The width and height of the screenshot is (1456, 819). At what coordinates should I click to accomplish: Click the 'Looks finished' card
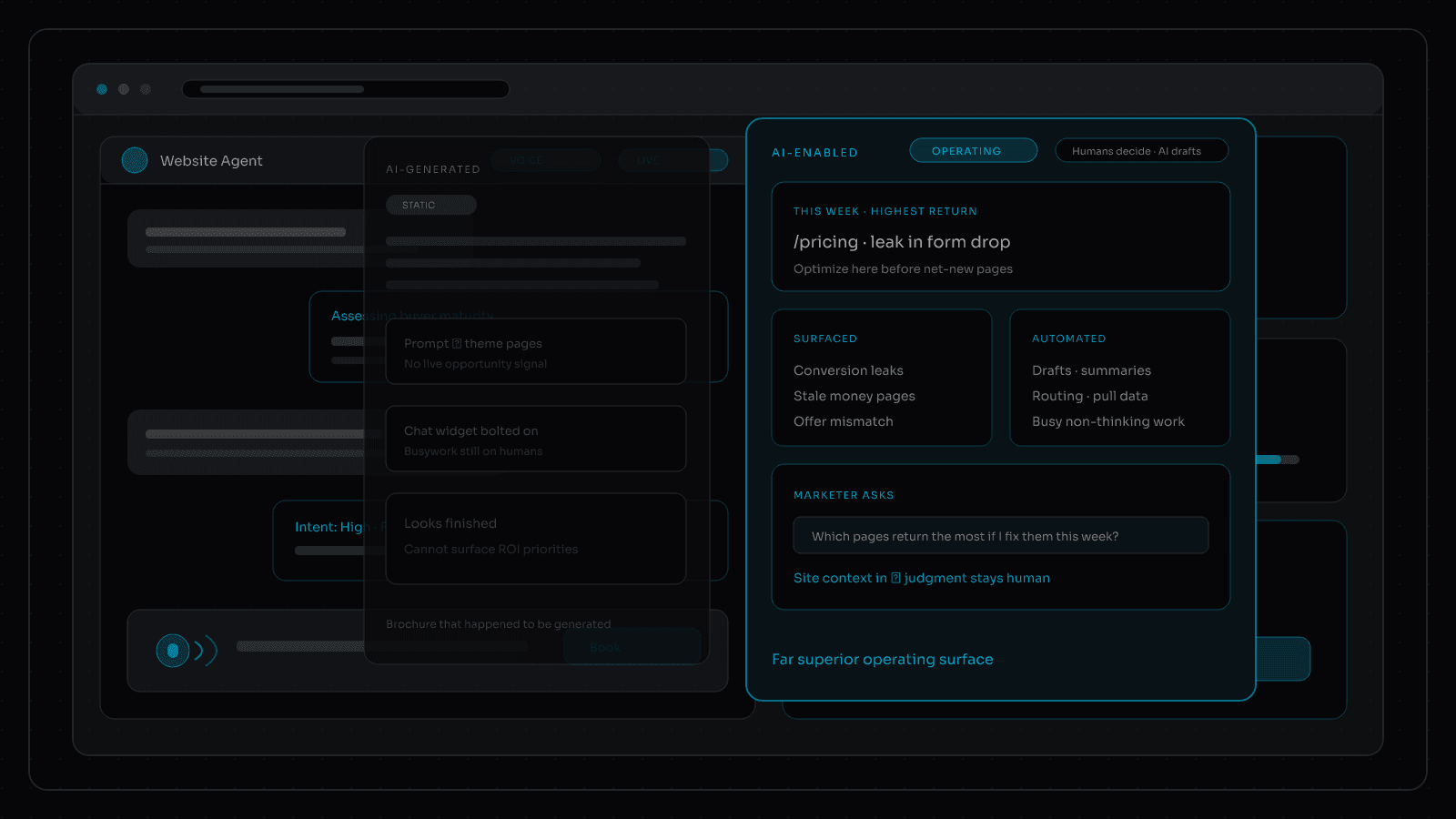coord(536,539)
